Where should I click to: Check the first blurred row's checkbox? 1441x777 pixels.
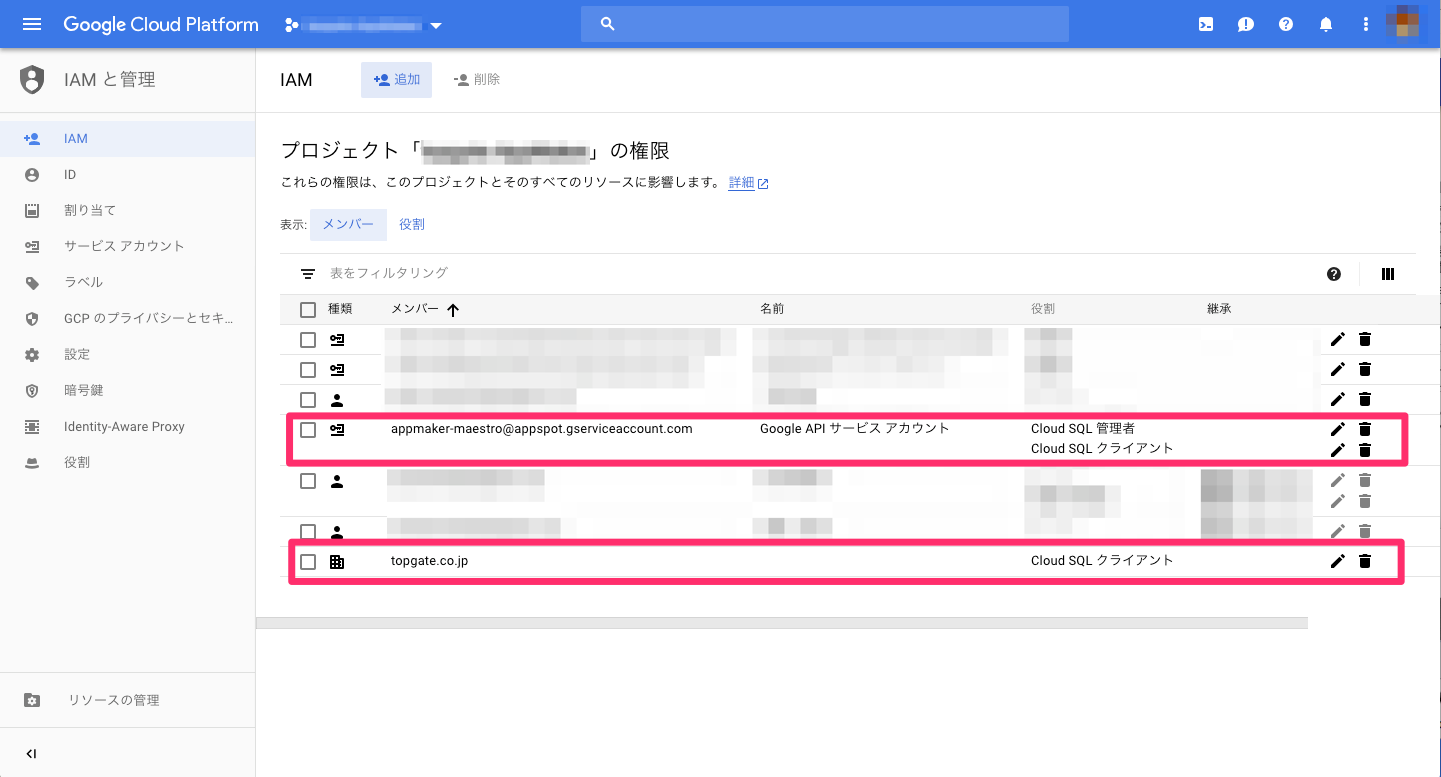[308, 340]
